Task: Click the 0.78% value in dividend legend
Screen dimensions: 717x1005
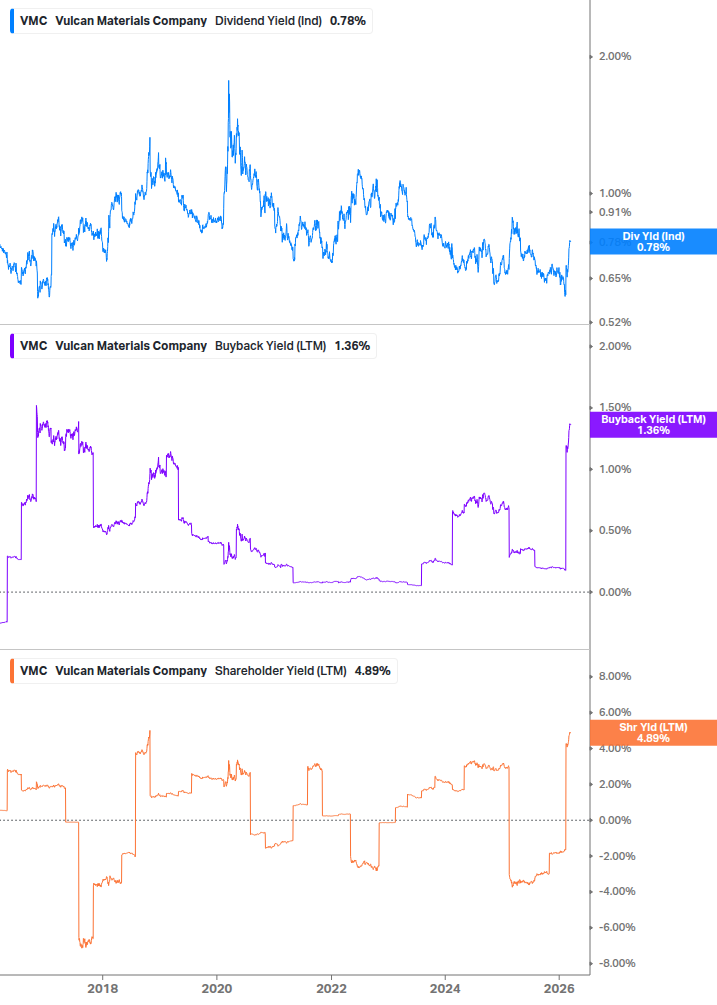Action: tap(348, 21)
